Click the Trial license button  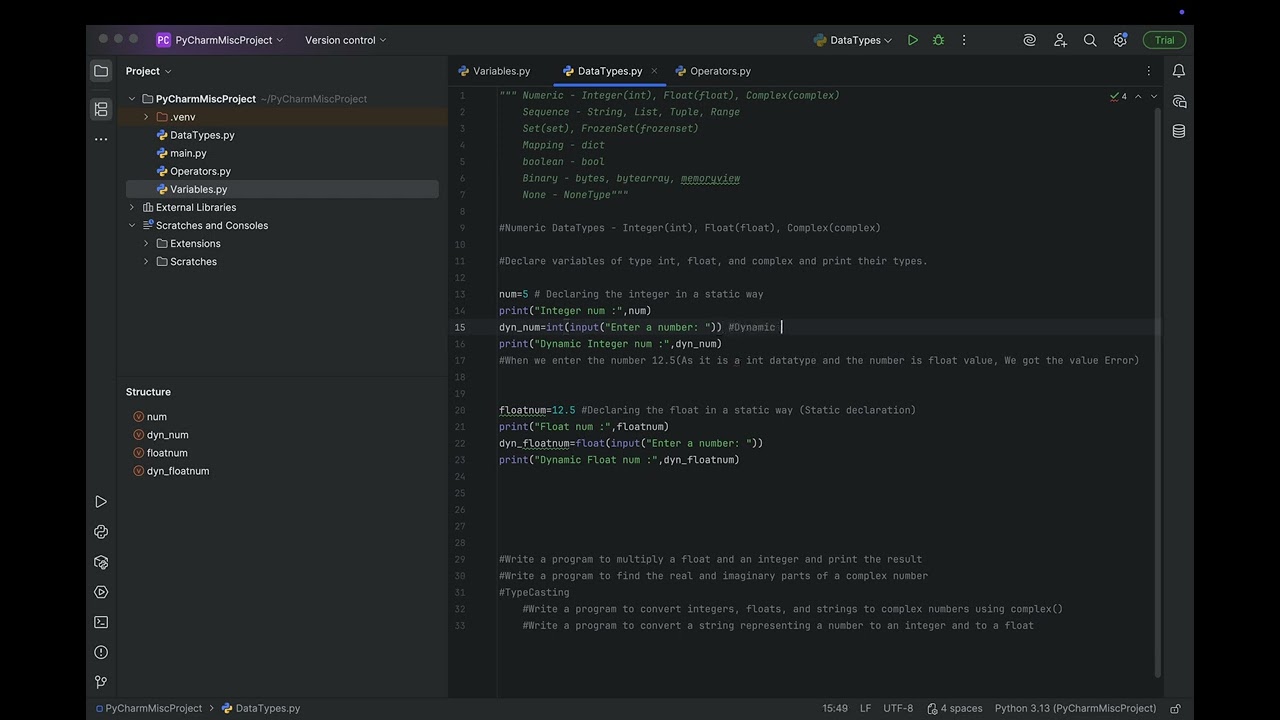[1164, 40]
